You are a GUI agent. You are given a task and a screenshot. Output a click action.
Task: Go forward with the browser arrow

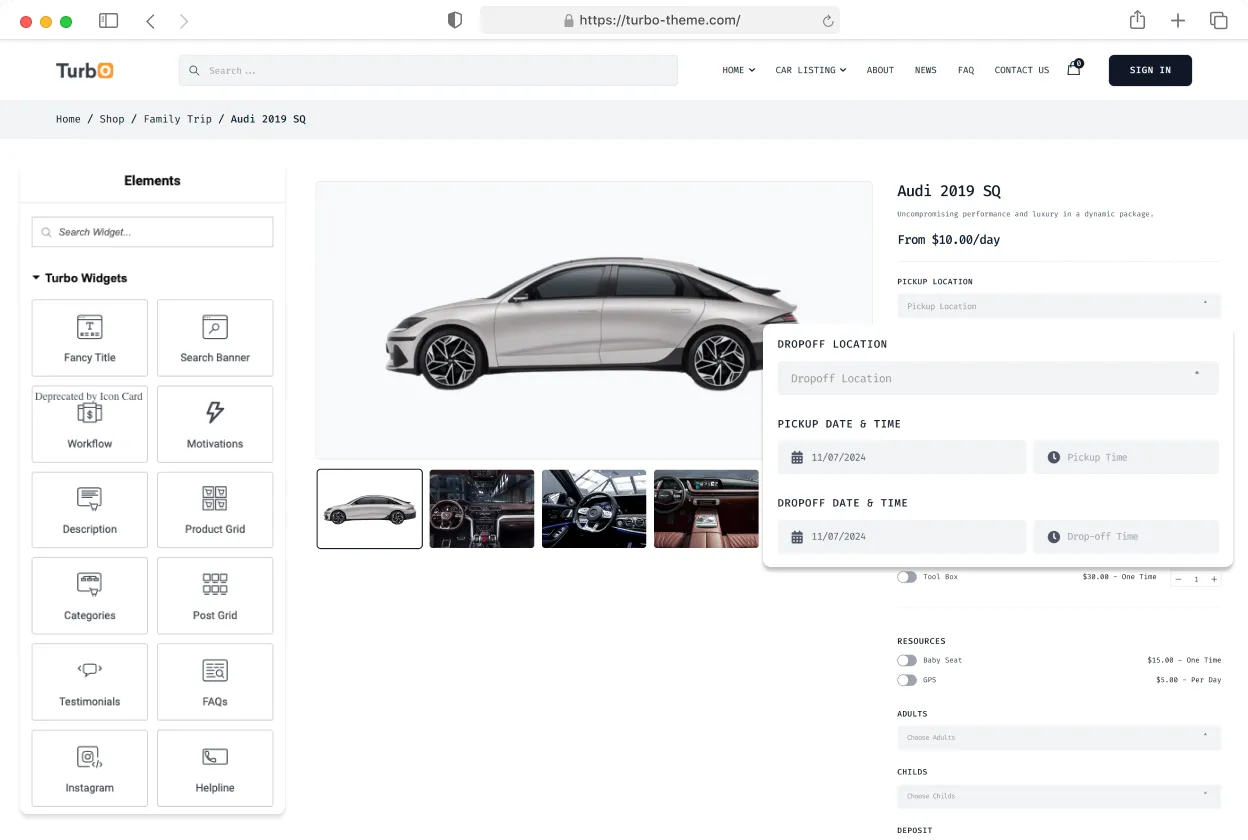point(184,21)
